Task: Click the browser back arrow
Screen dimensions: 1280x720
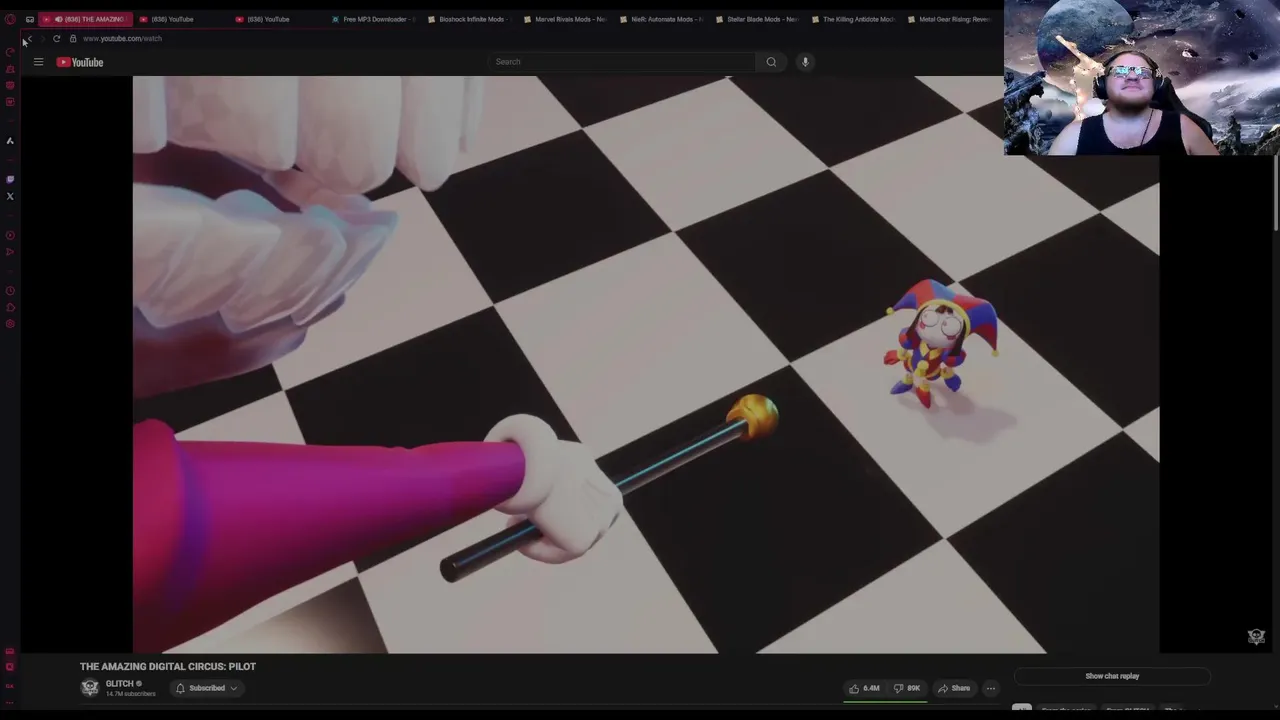Action: pos(29,38)
